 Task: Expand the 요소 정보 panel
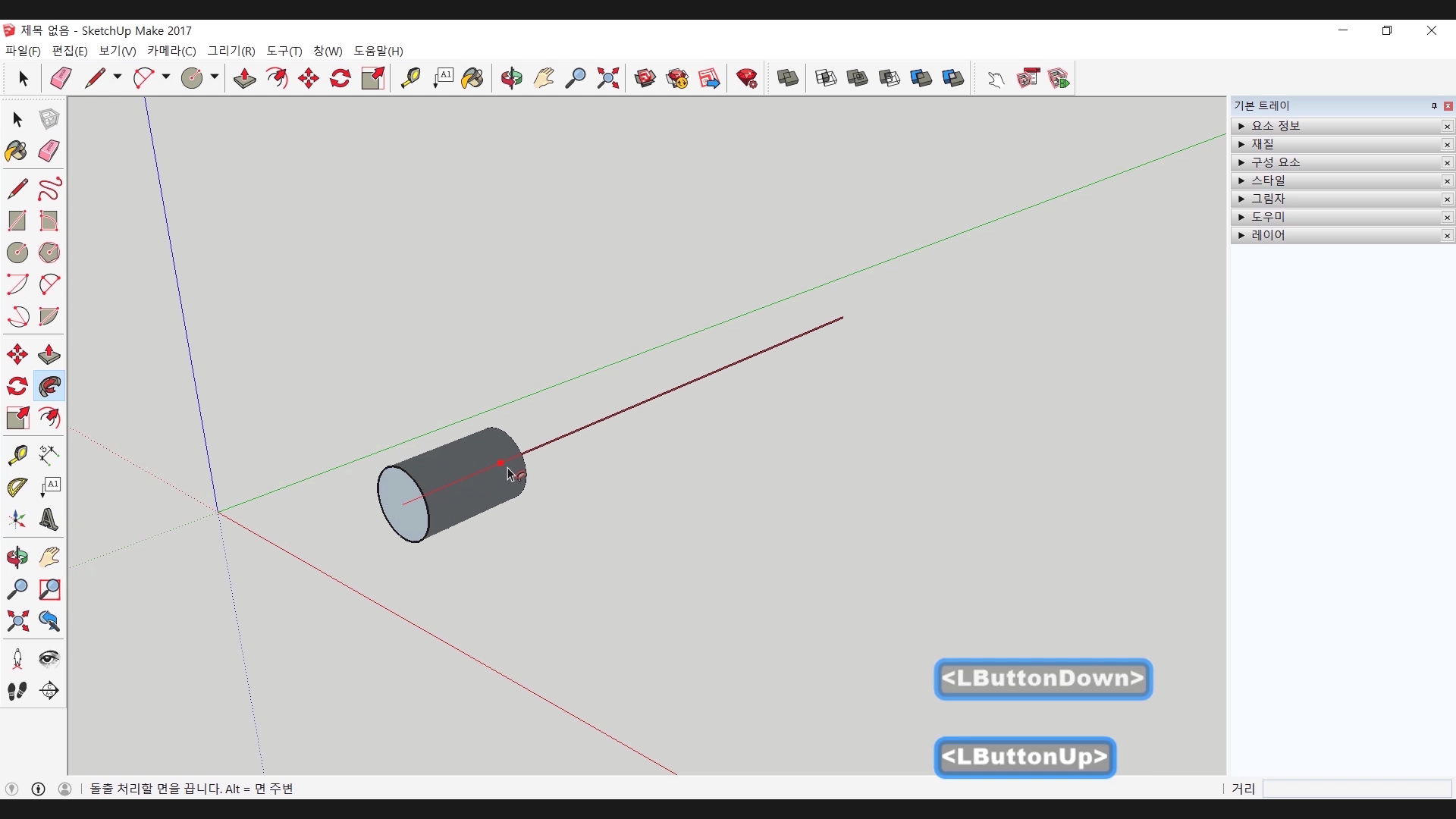point(1241,126)
